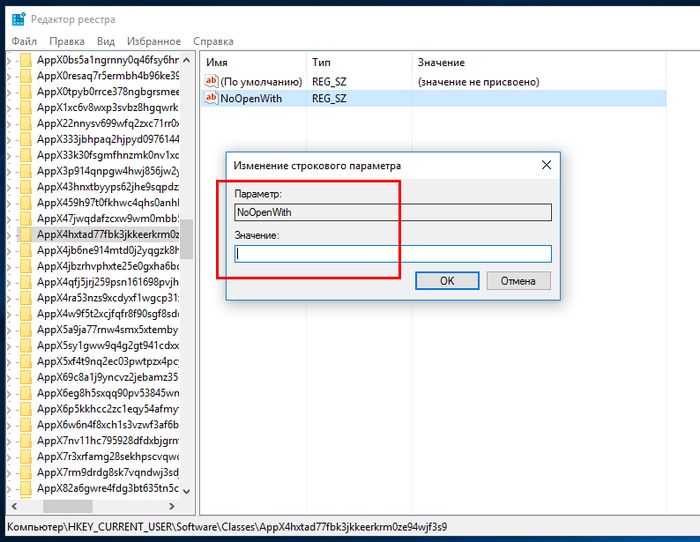The width and height of the screenshot is (700, 542).
Task: Select the AppX4jb6ne914mtd0j2yqgzk8 key
Action: click(108, 250)
